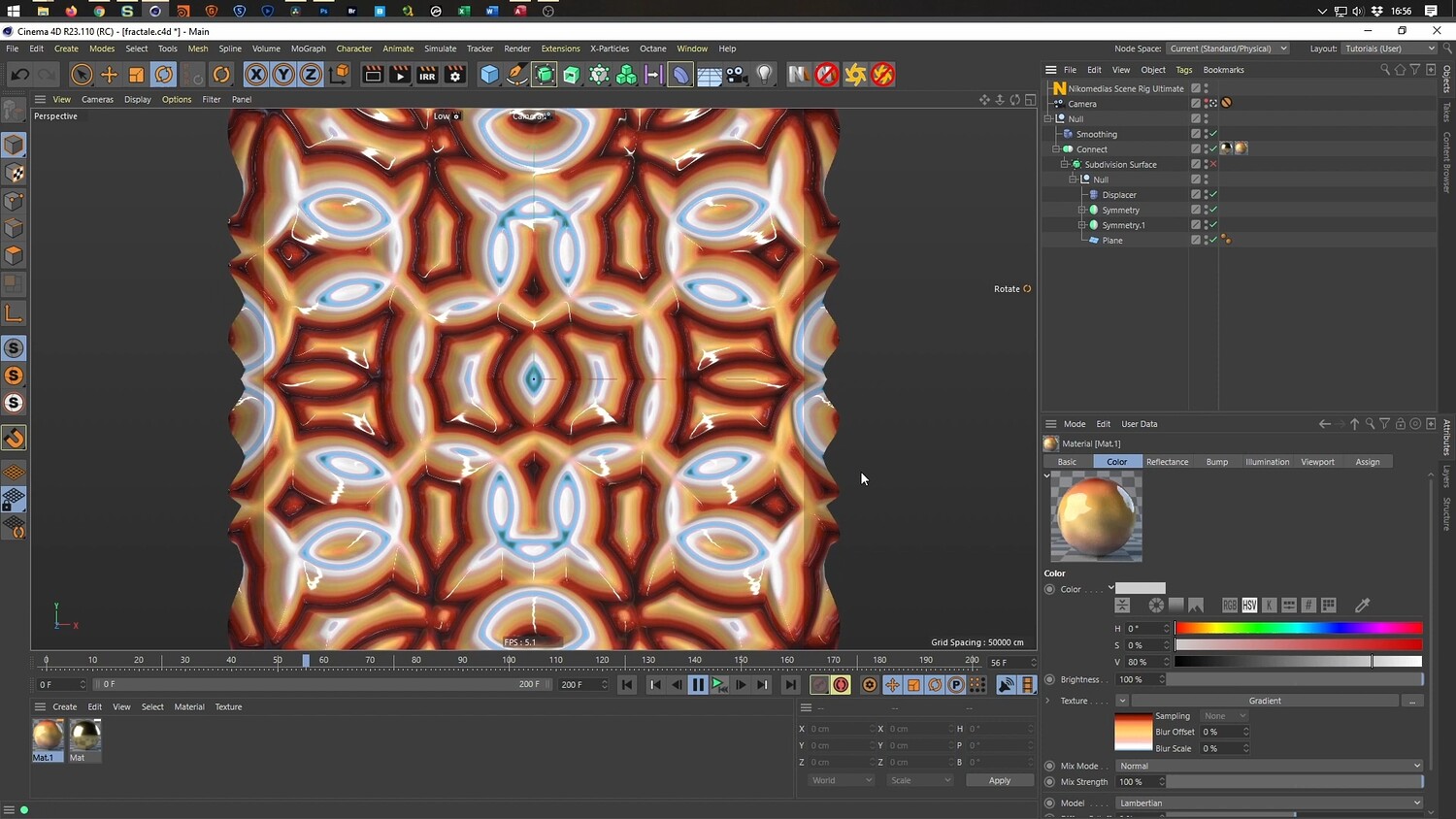Click the eyedropper color picker icon
Image resolution: width=1456 pixels, height=819 pixels.
1363,606
